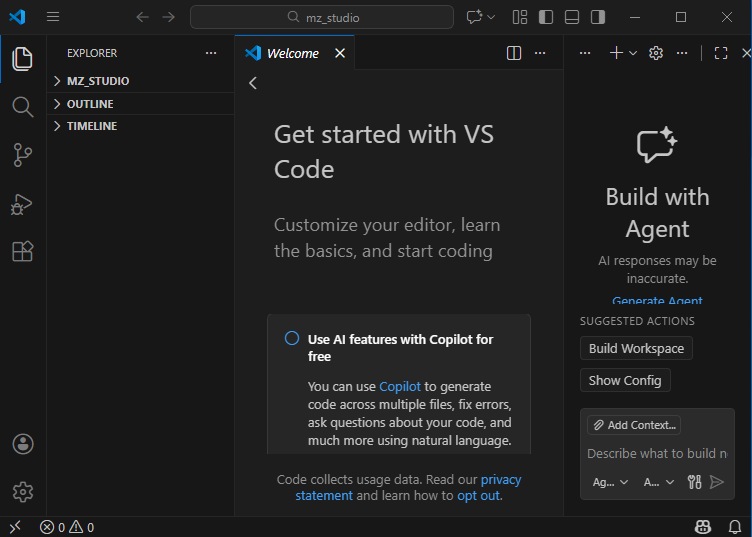Screen dimensions: 752x537
Task: Click the VS Code logo in title bar
Action: tap(17, 17)
